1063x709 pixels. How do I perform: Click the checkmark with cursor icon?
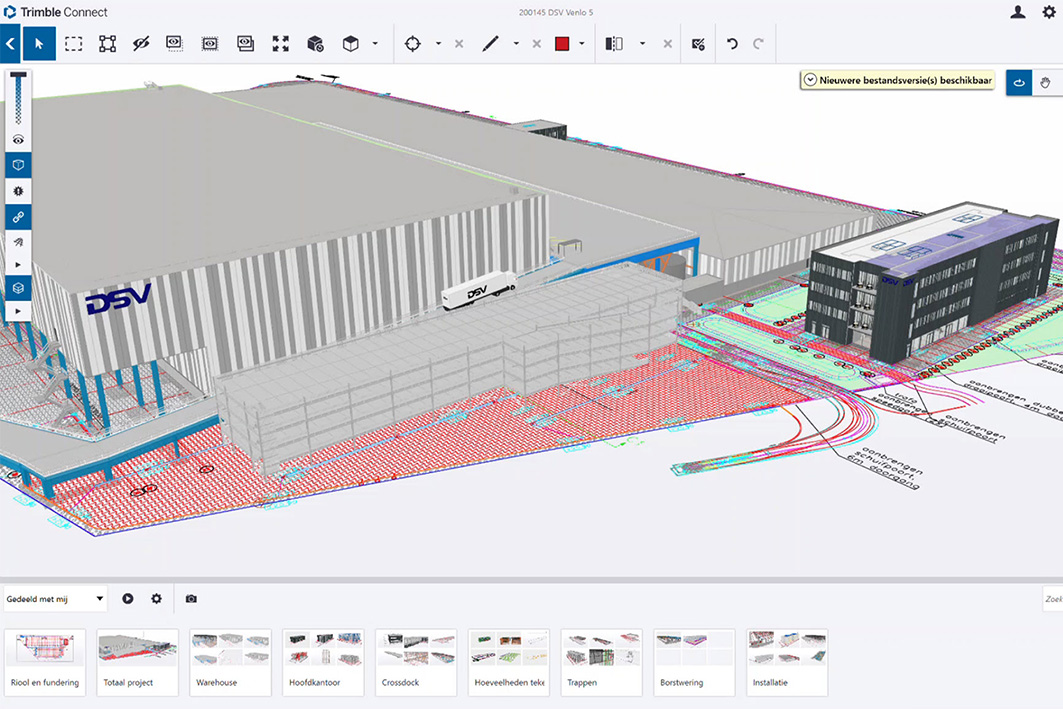click(698, 44)
